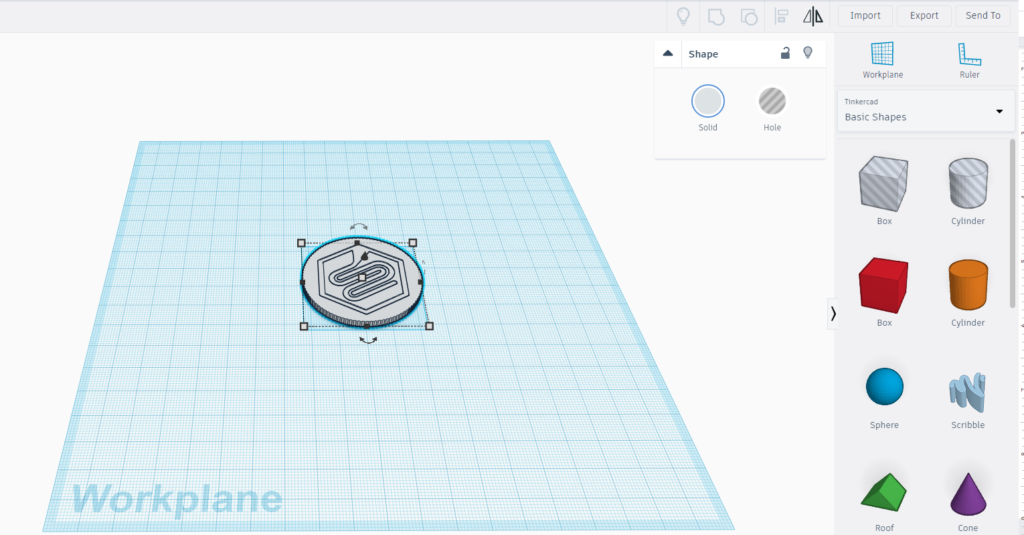The height and width of the screenshot is (535, 1024).
Task: Click the coin's bottom-right corner resize handle
Action: coord(429,326)
